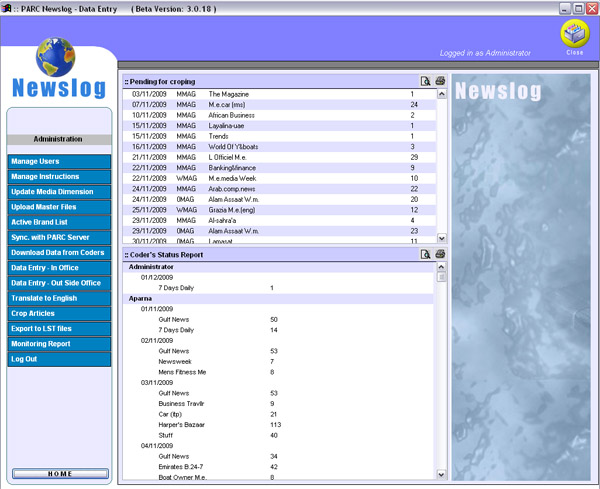Click the Close cabinet icon
Image resolution: width=600 pixels, height=489 pixels.
click(x=575, y=34)
